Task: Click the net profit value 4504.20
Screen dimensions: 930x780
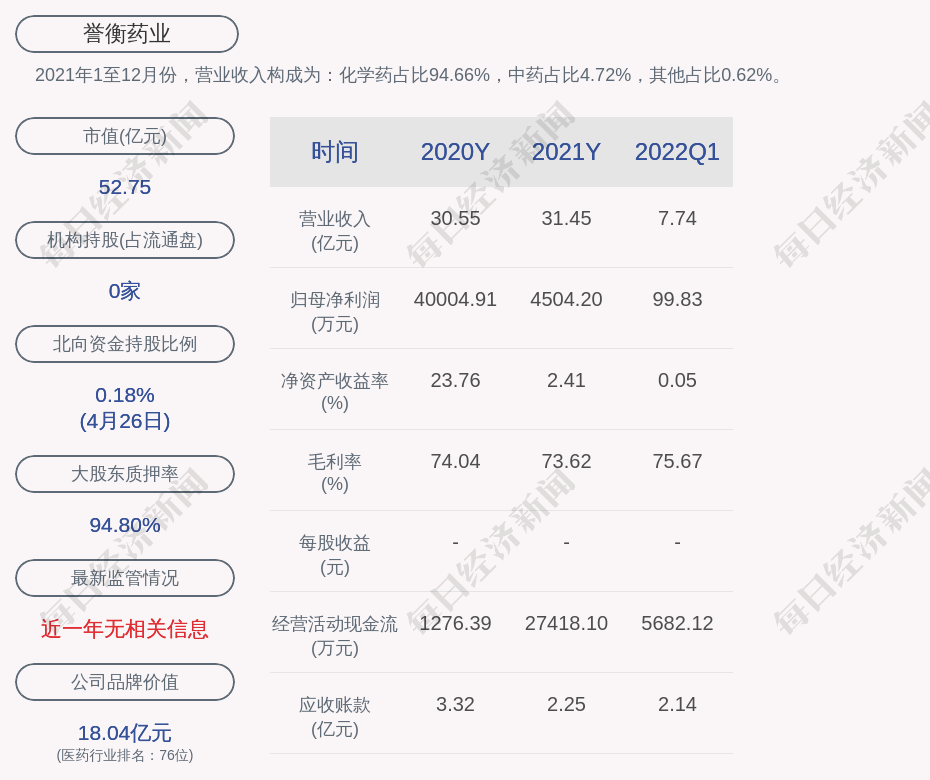Action: [566, 300]
